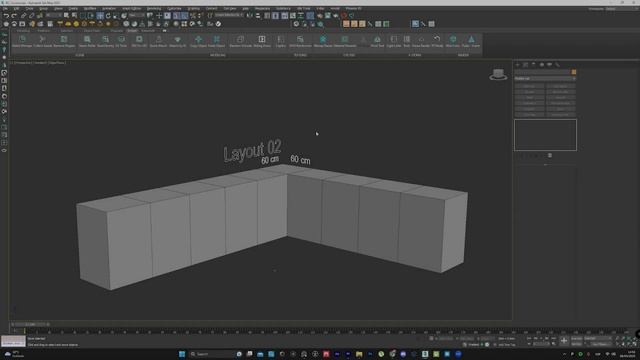Image resolution: width=640 pixels, height=360 pixels.
Task: Open the Edit menu
Action: click(x=16, y=9)
